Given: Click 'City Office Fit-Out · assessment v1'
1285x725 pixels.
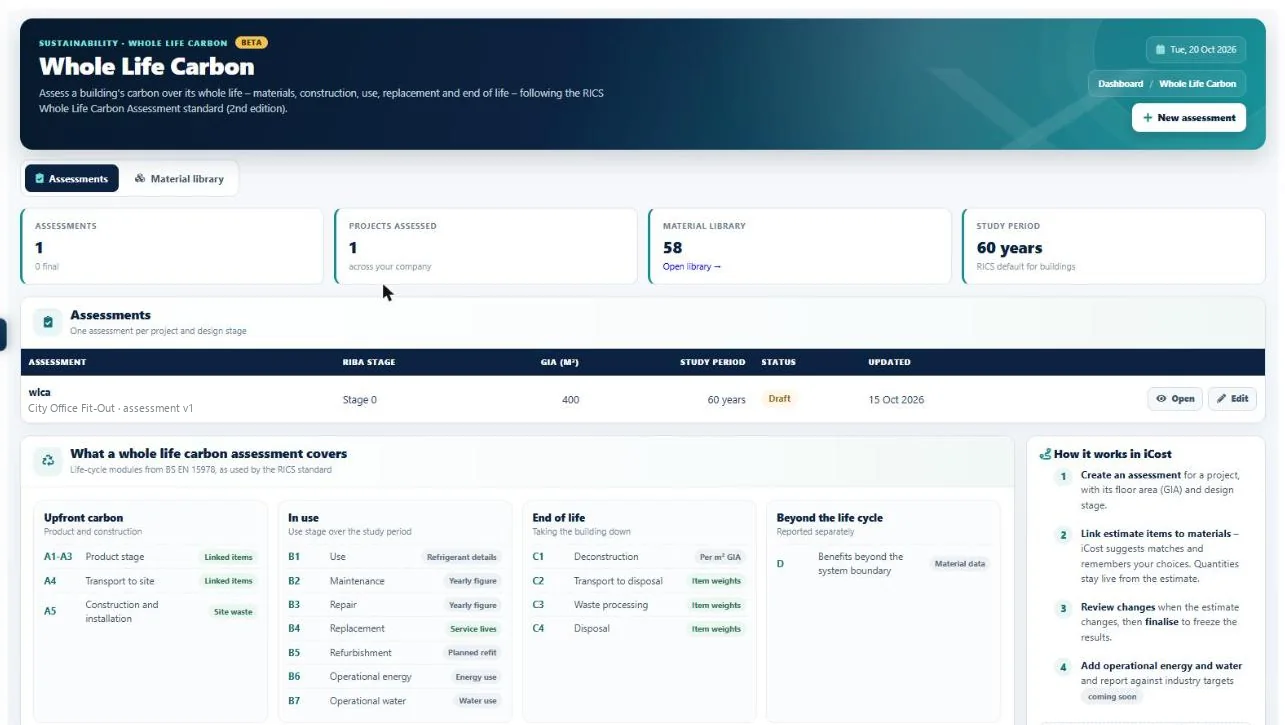Looking at the screenshot, I should (x=111, y=408).
